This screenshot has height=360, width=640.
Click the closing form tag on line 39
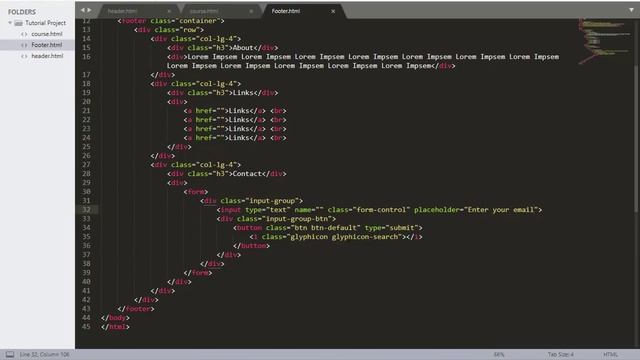click(x=198, y=273)
